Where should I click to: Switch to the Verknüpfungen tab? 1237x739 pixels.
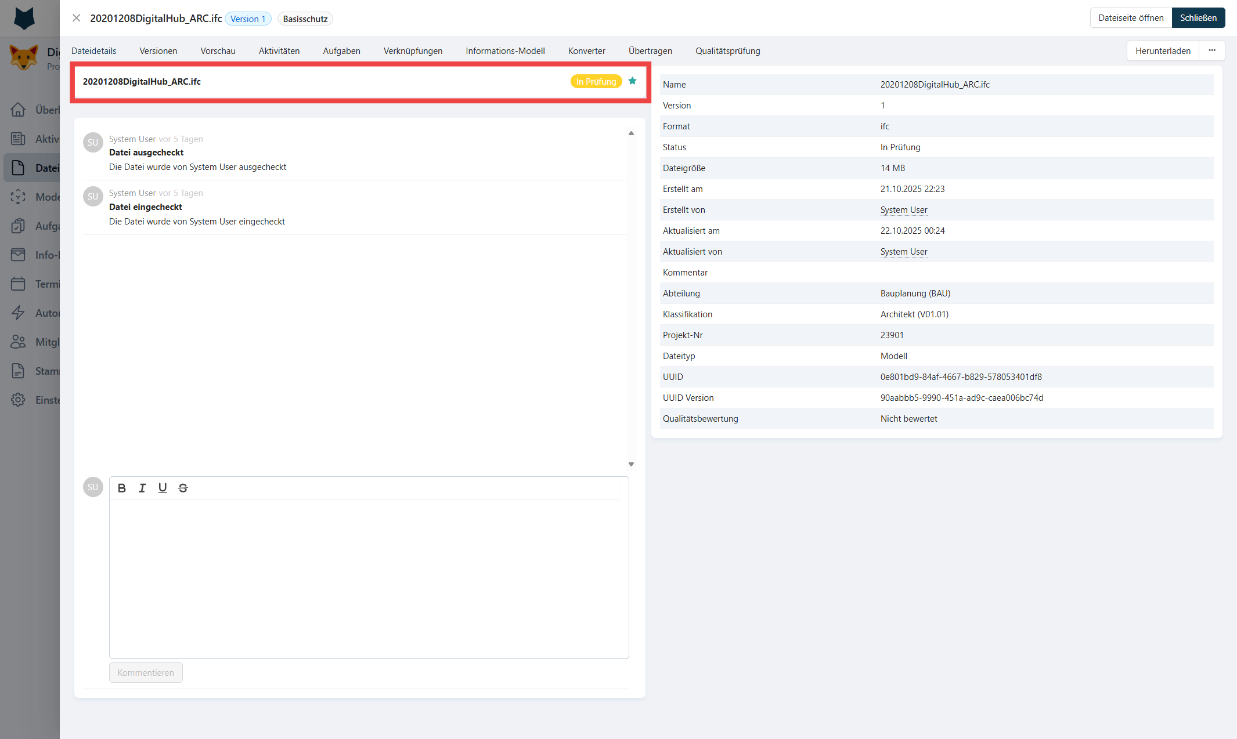tap(413, 51)
